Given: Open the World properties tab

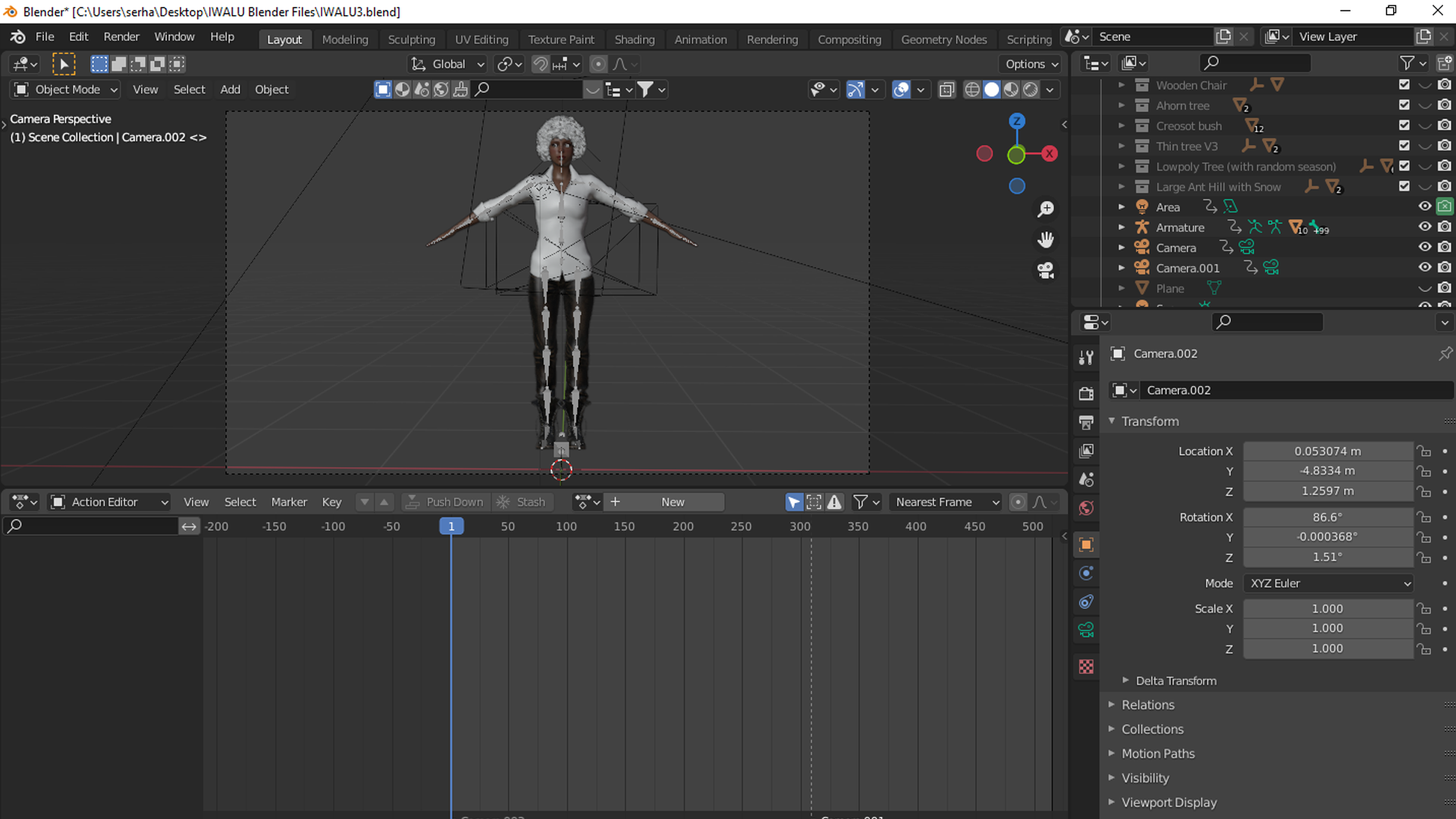Looking at the screenshot, I should (x=1086, y=508).
